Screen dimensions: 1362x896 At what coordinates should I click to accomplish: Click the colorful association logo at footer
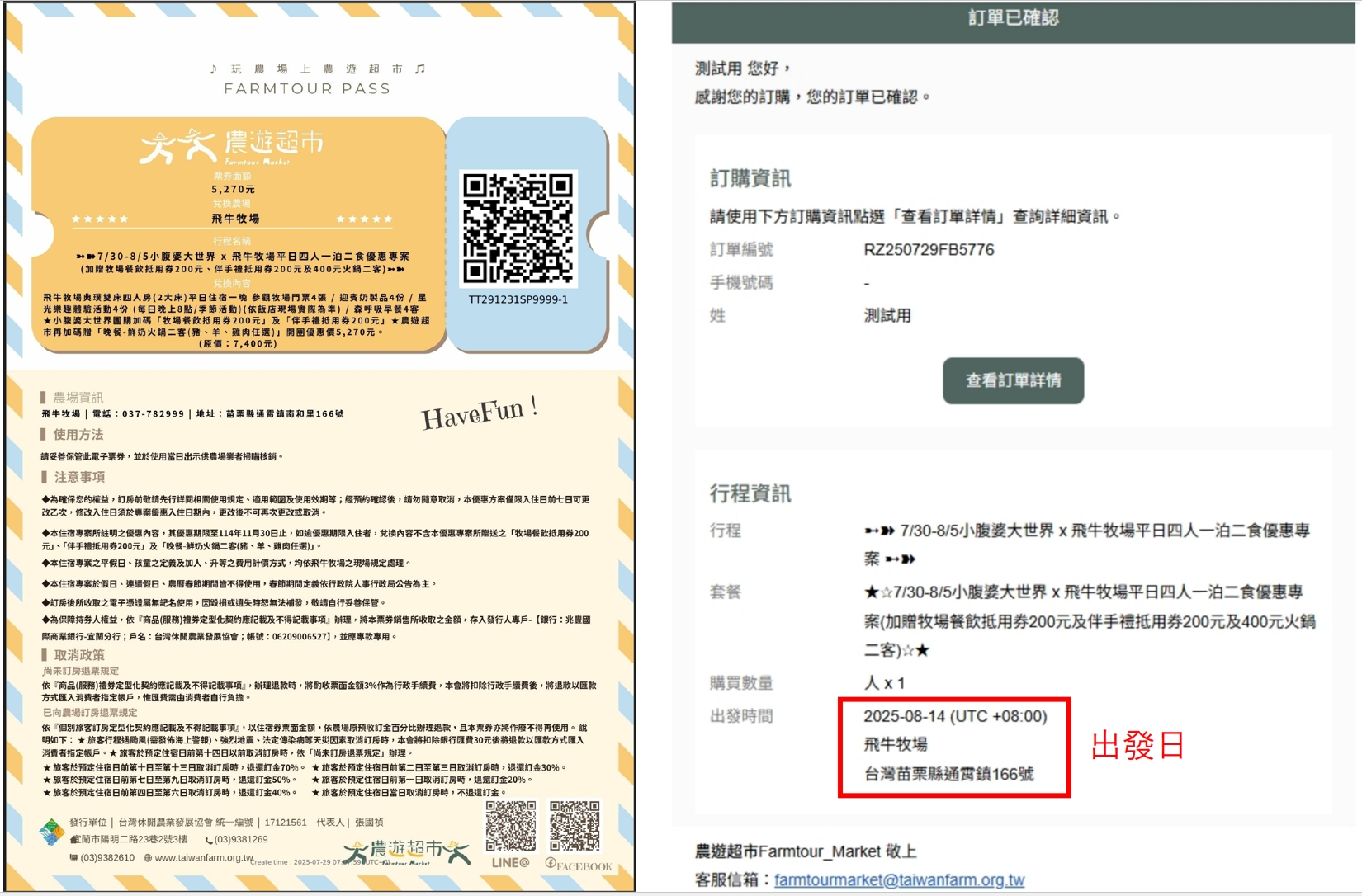[51, 832]
